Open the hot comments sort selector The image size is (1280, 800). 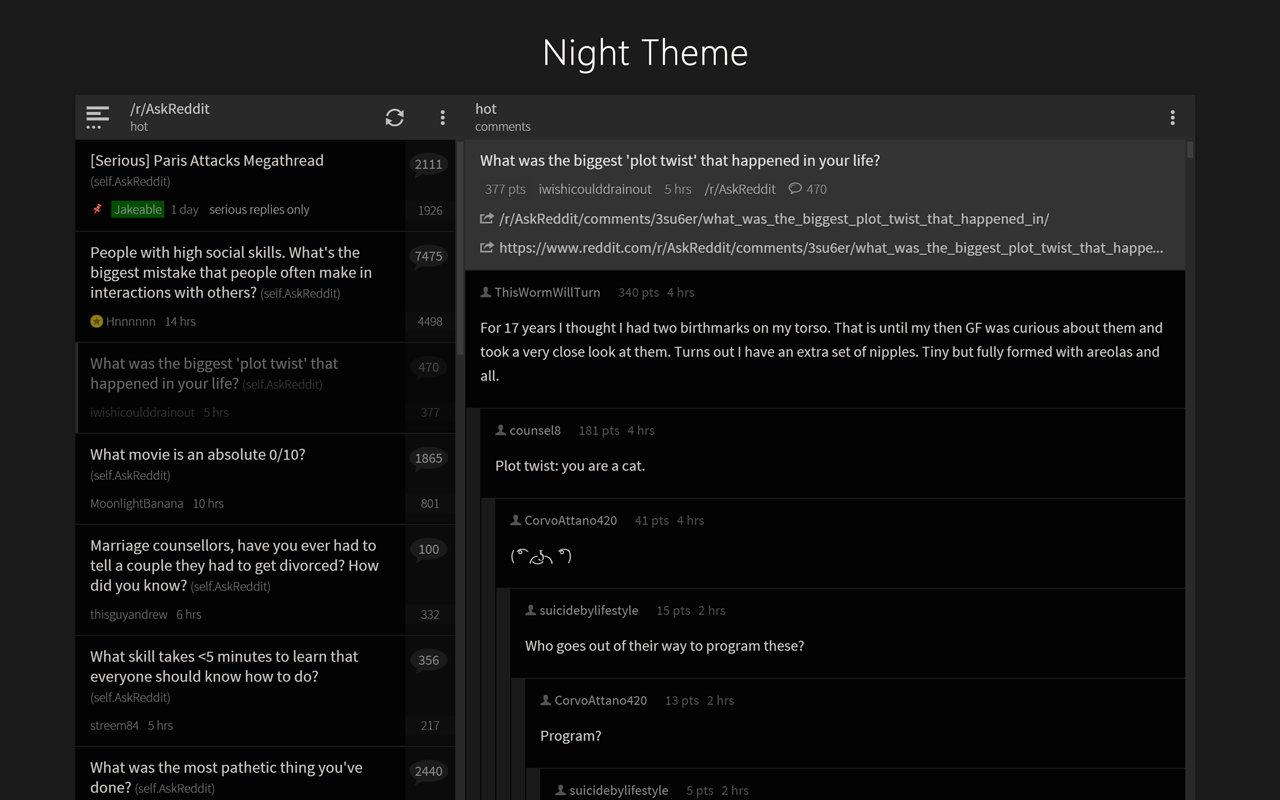tap(503, 117)
